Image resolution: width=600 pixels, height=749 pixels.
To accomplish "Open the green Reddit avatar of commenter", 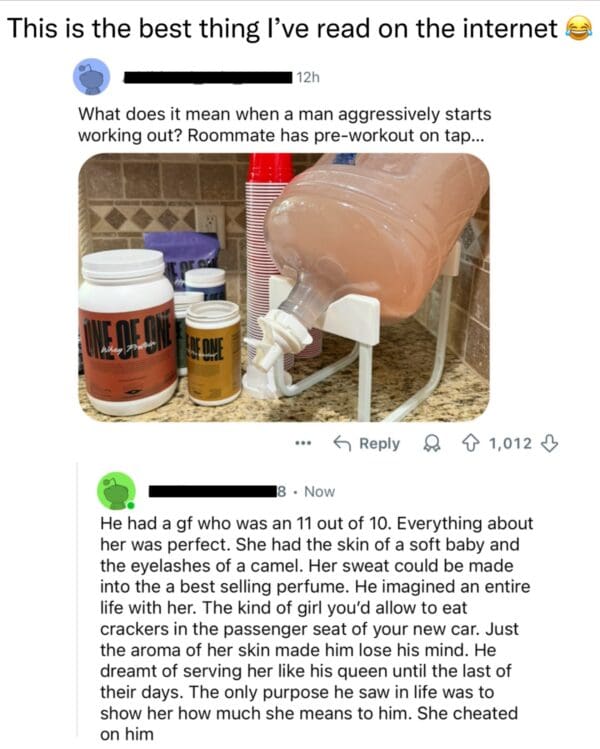I will [116, 491].
